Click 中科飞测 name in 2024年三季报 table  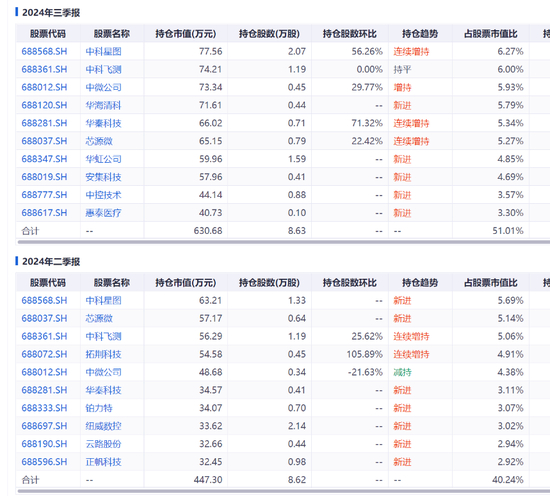coord(103,69)
